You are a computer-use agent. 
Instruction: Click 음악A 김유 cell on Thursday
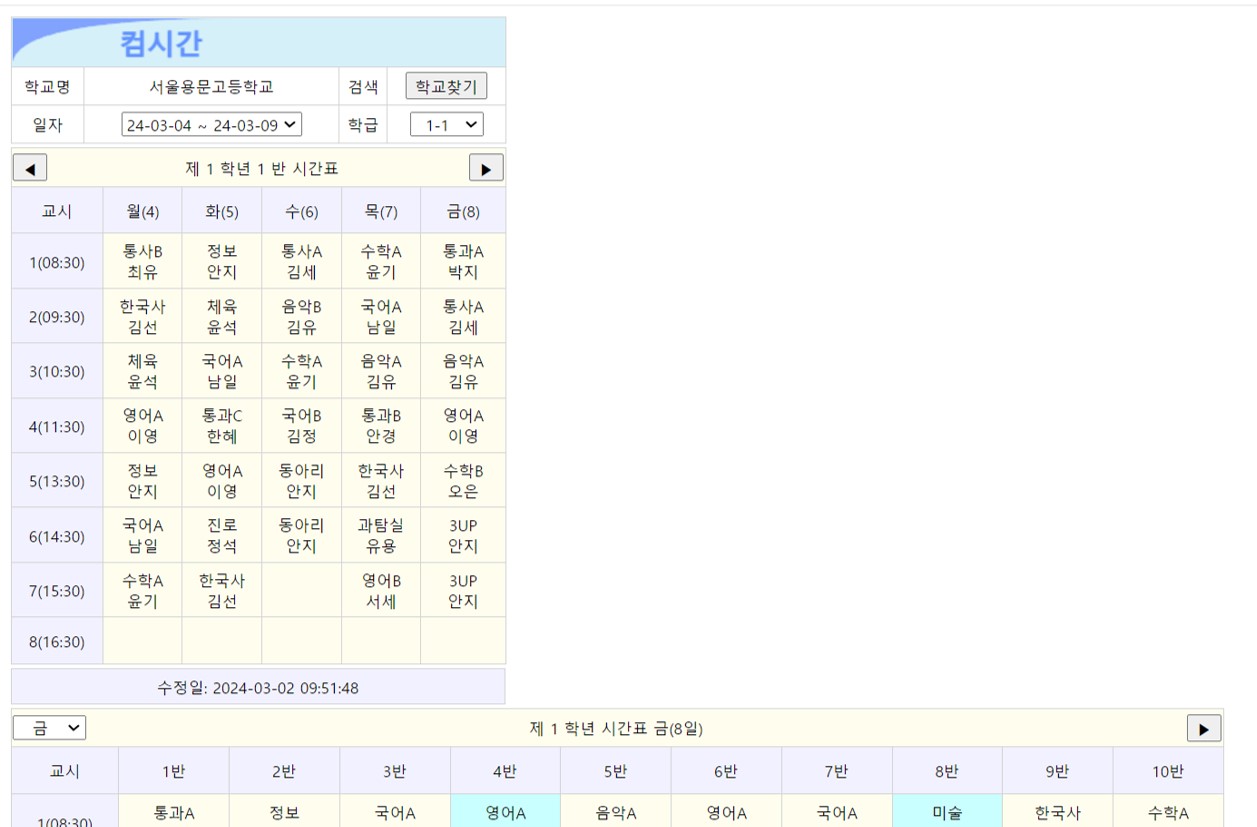pos(381,371)
